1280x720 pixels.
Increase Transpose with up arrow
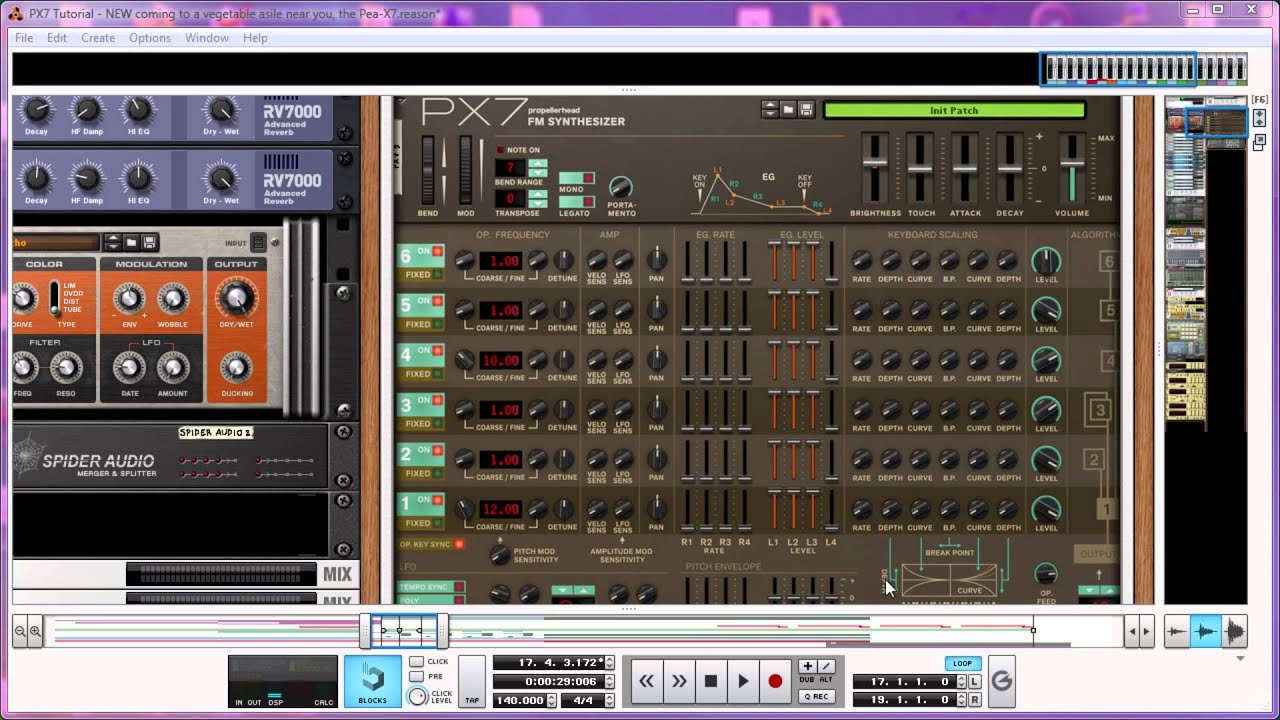tap(538, 194)
